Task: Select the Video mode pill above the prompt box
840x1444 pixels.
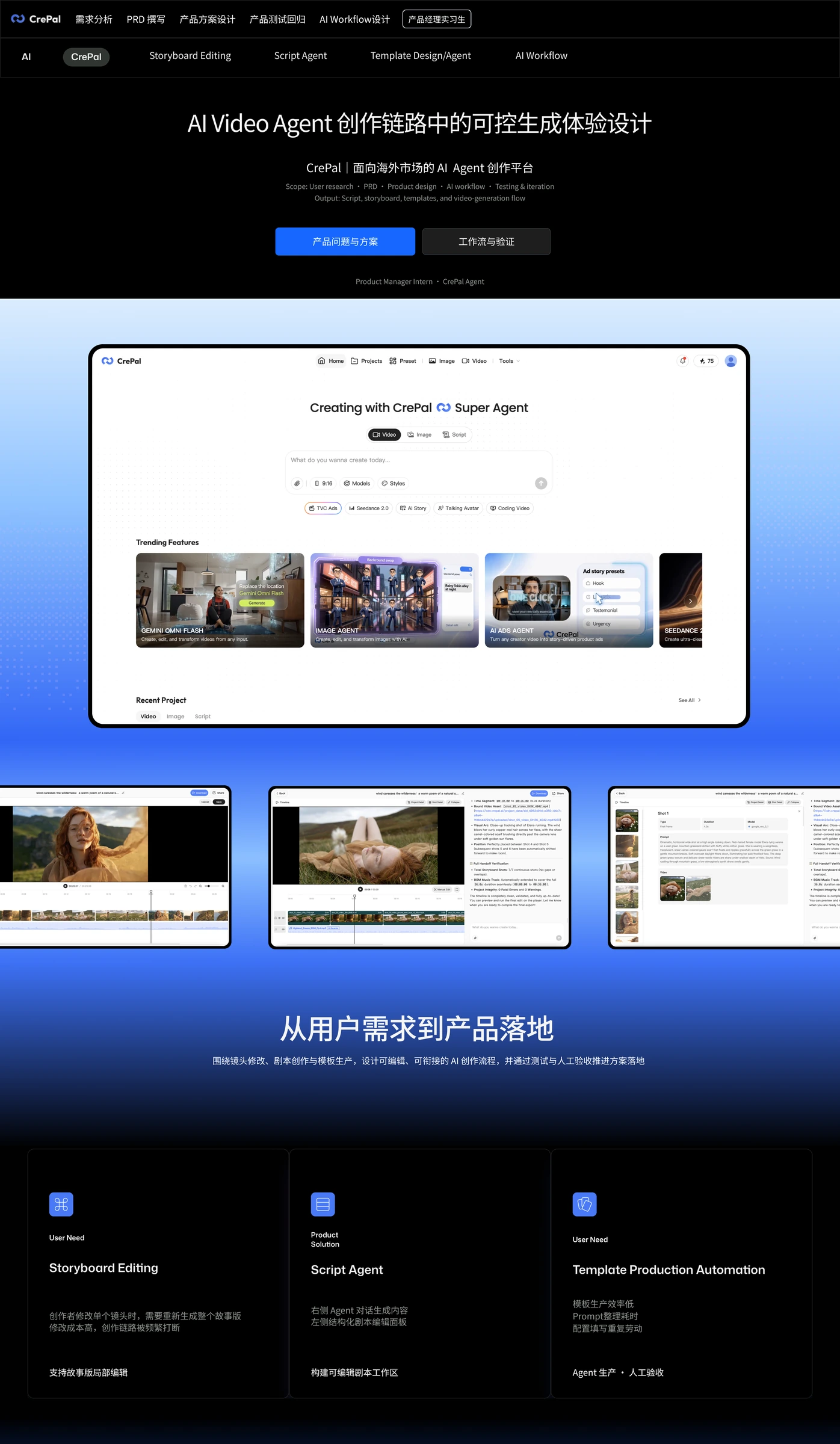Action: pos(384,434)
